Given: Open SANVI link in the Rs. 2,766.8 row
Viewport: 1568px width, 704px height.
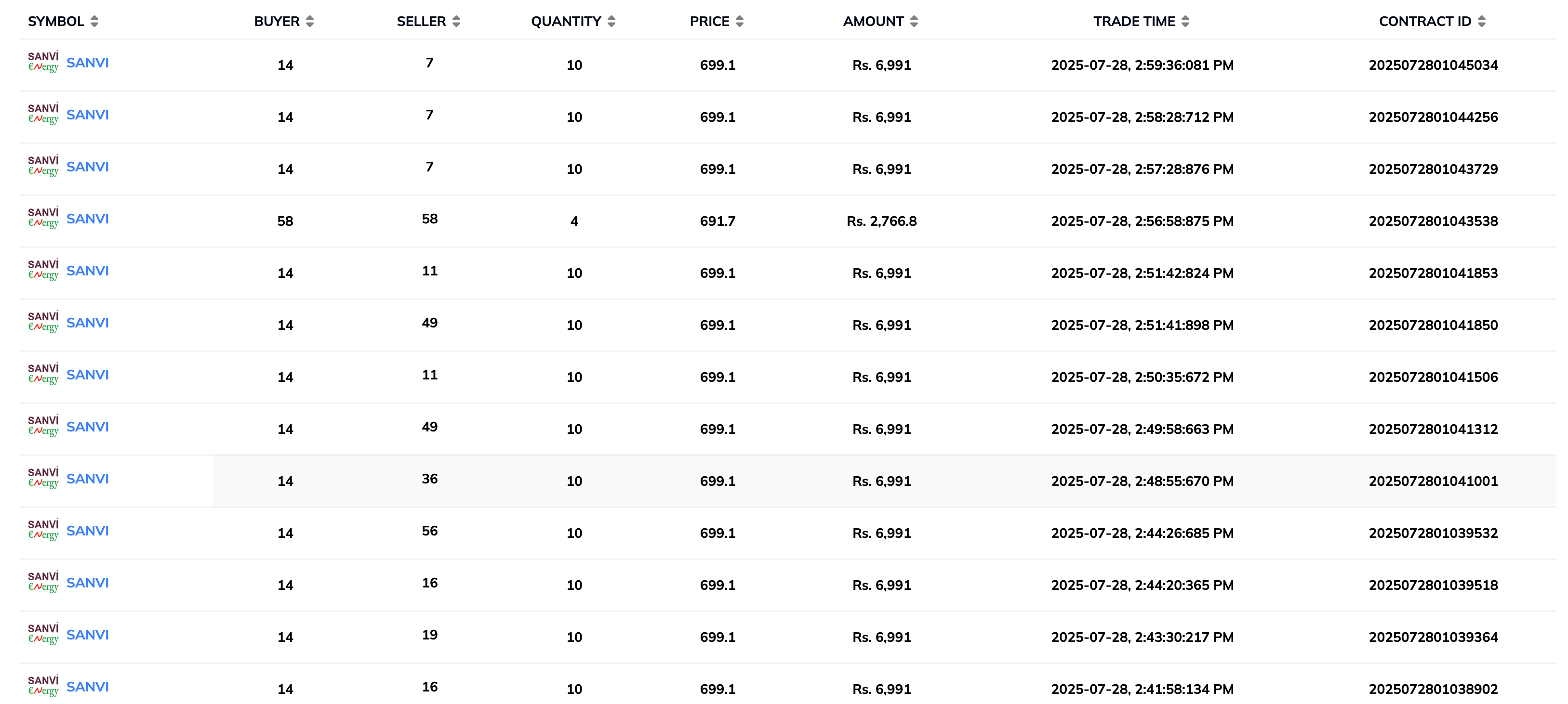Looking at the screenshot, I should [x=88, y=219].
